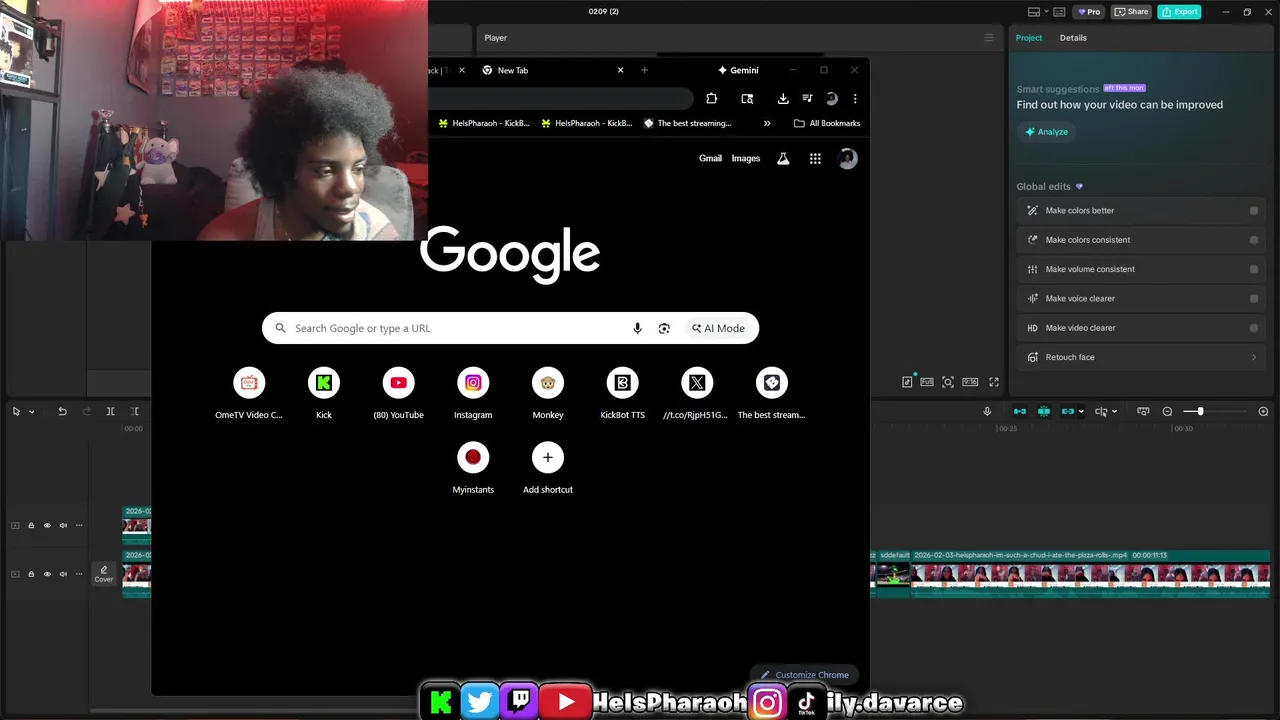Click Google Lens image search icon

click(664, 328)
